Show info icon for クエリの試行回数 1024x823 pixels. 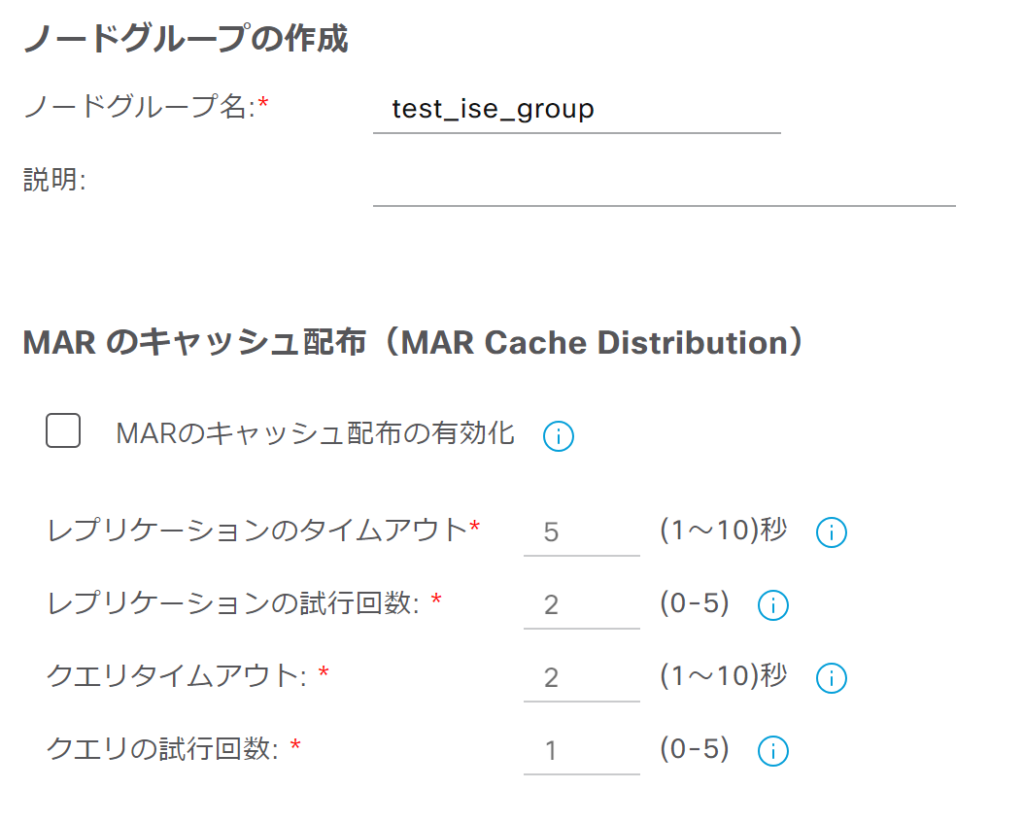coord(773,751)
